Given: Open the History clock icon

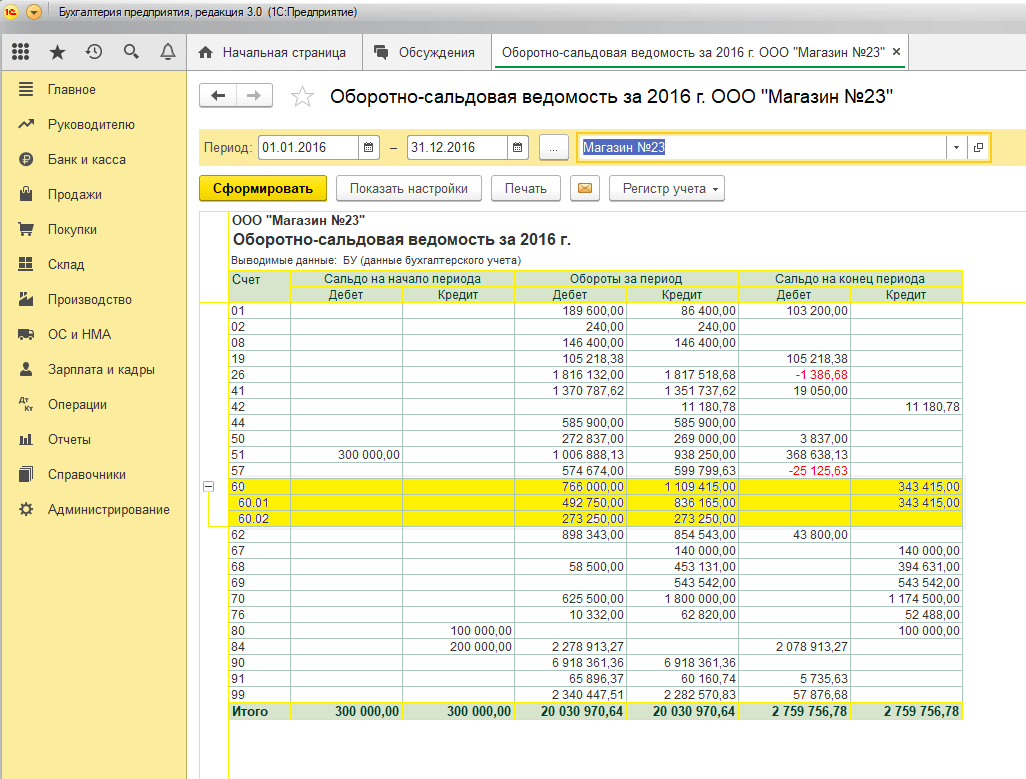Looking at the screenshot, I should (x=94, y=52).
